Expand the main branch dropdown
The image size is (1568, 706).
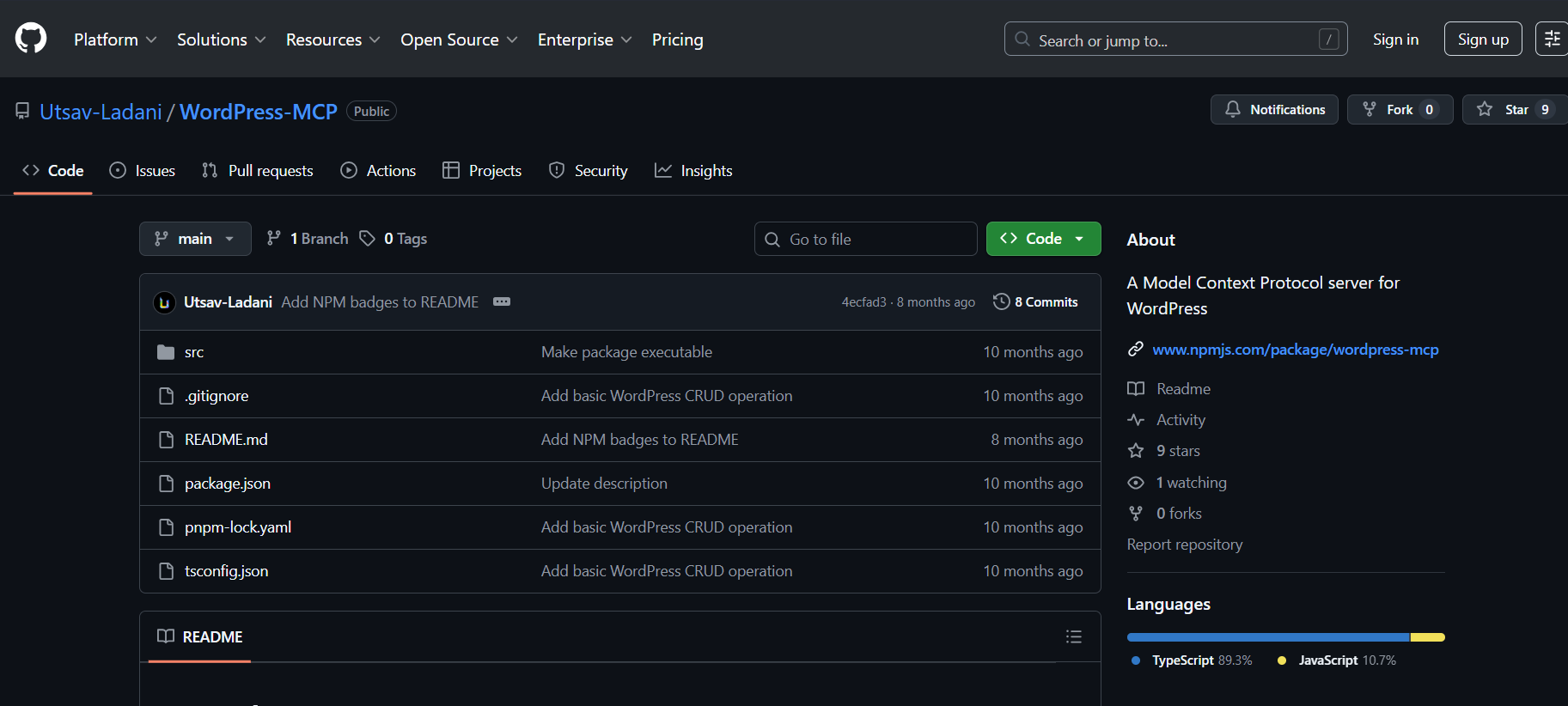[195, 239]
